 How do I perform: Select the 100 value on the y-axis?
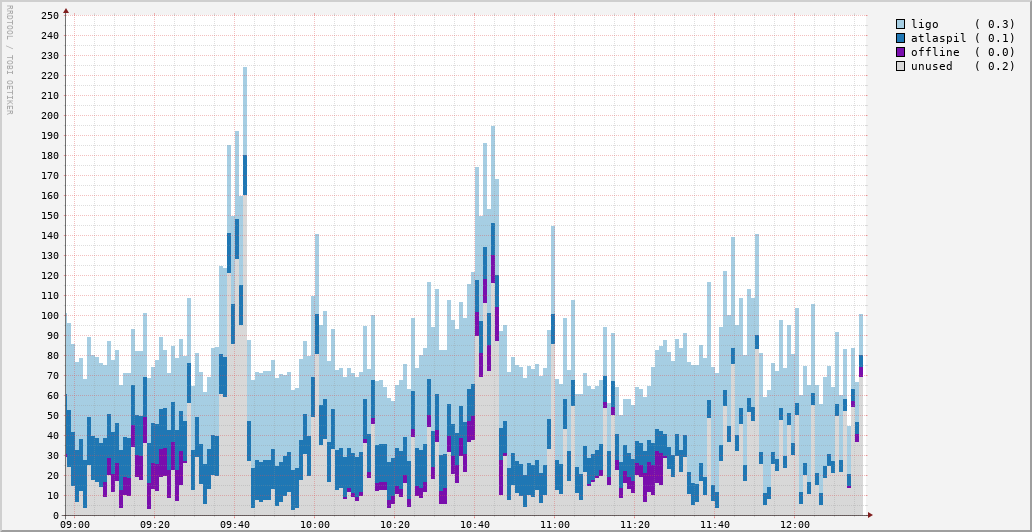click(x=49, y=316)
